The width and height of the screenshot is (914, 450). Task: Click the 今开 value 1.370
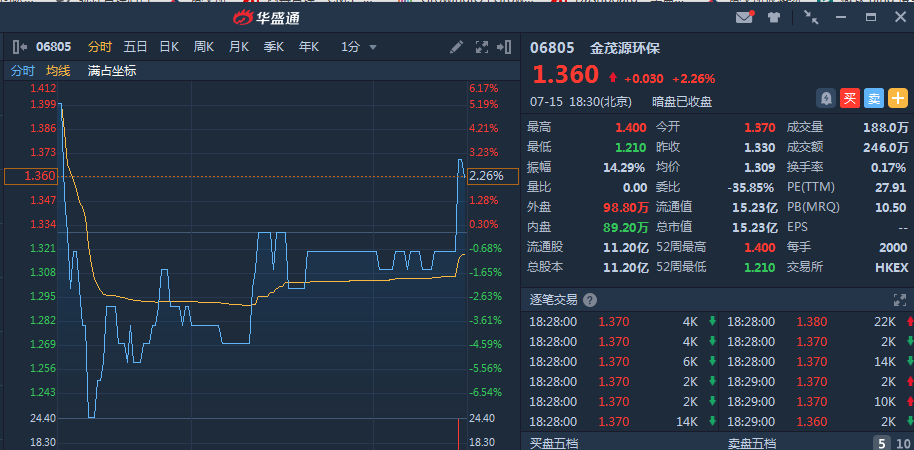(760, 128)
